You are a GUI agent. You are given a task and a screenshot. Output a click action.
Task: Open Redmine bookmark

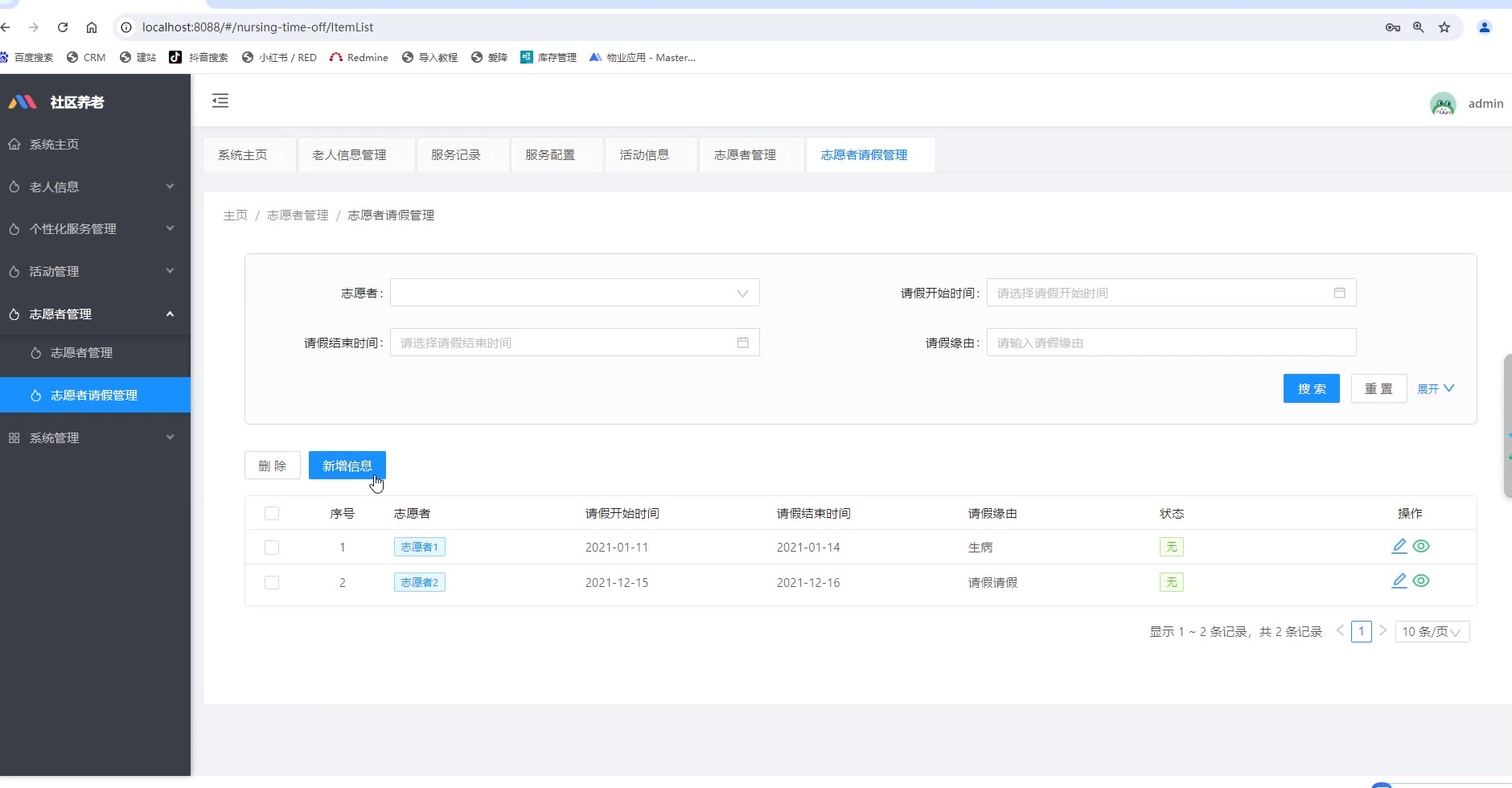[x=359, y=57]
